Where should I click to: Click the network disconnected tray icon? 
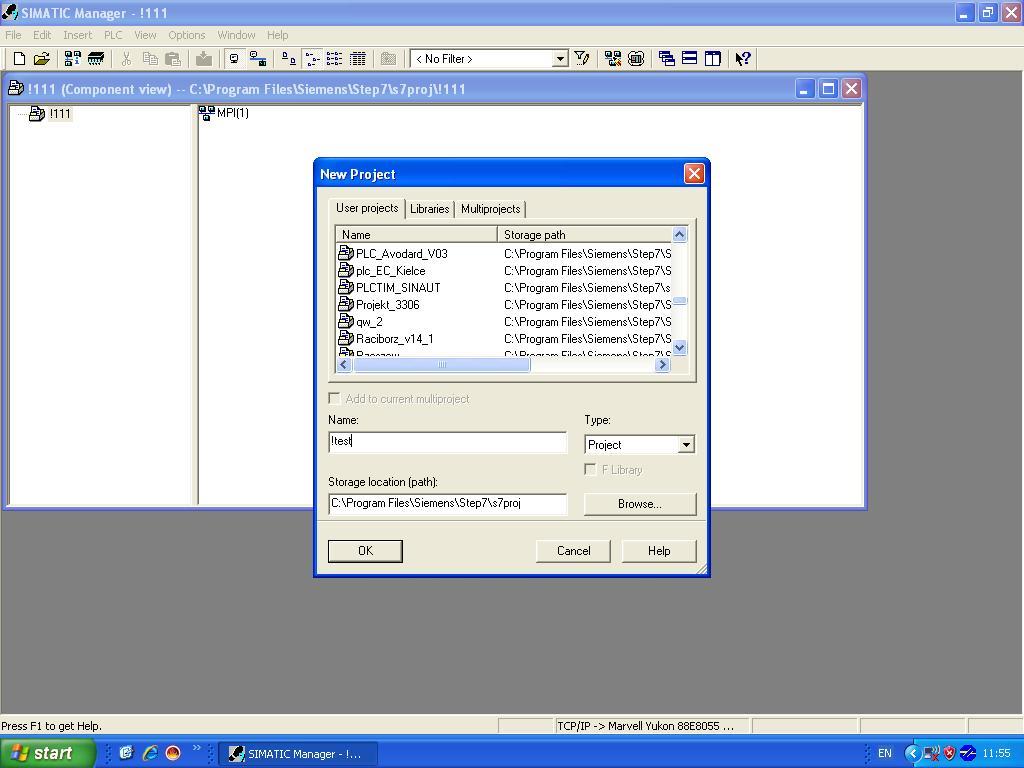click(932, 753)
